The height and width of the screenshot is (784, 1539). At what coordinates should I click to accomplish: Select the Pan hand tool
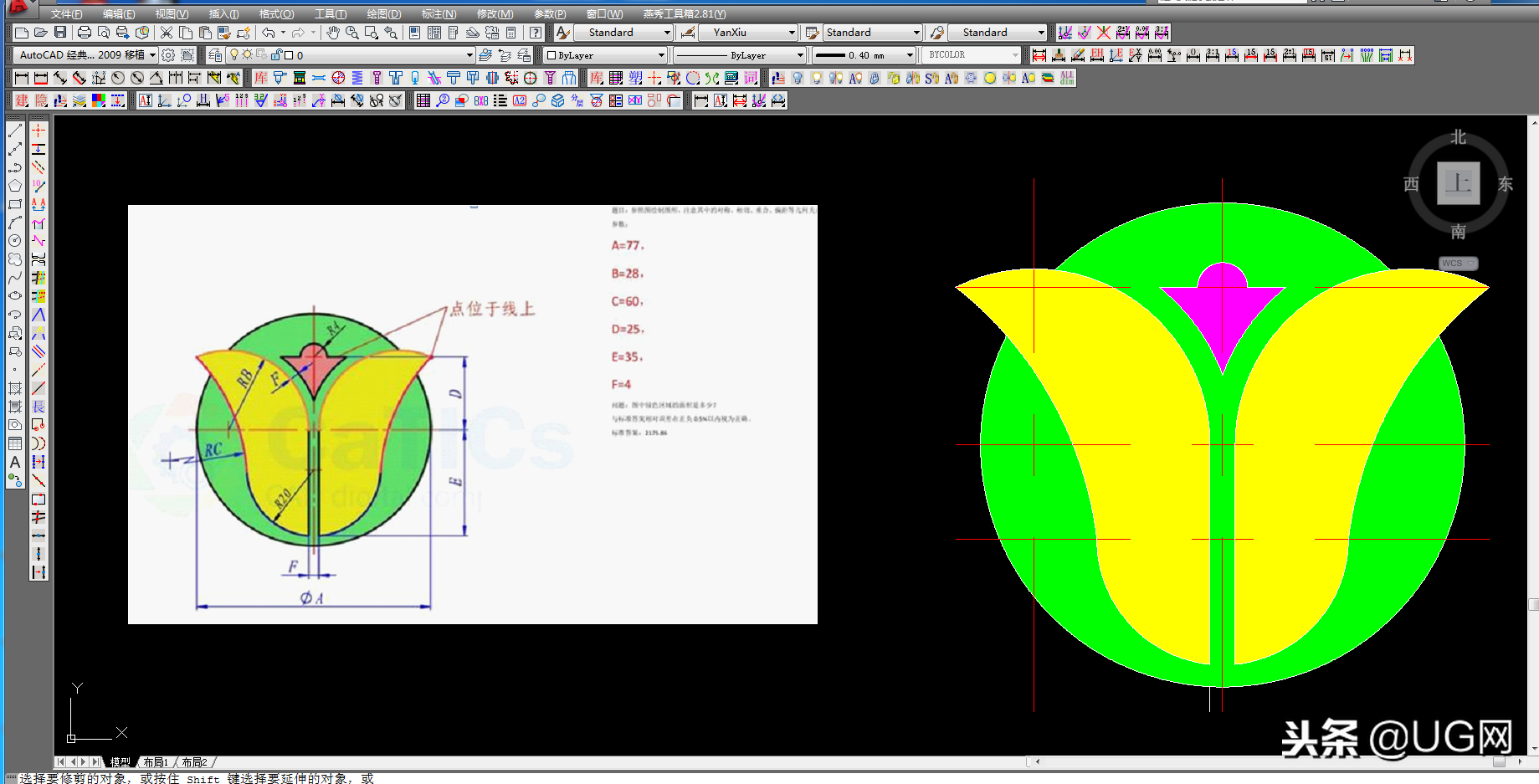(x=333, y=33)
